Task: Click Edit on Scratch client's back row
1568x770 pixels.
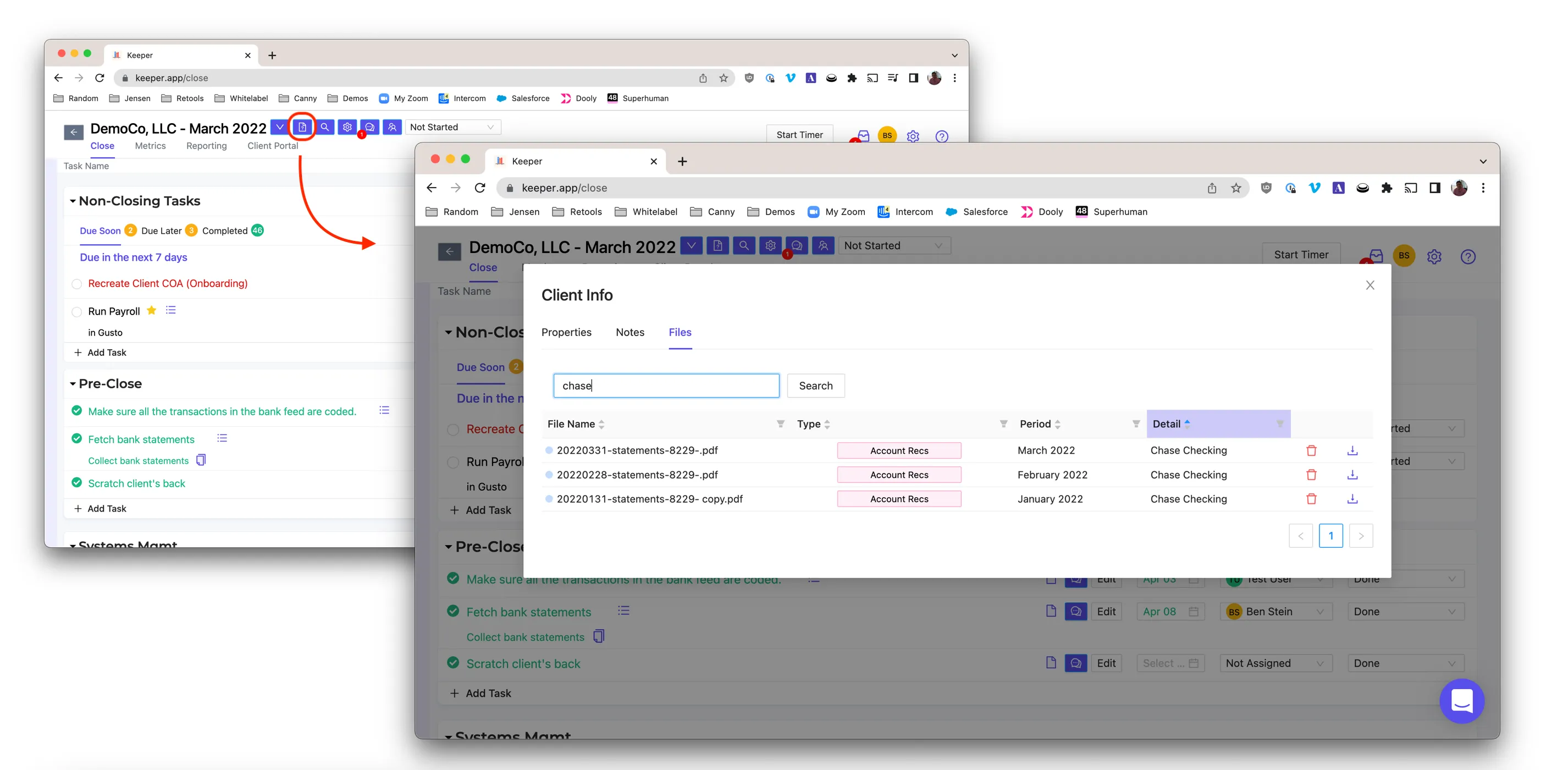Action: [1106, 663]
